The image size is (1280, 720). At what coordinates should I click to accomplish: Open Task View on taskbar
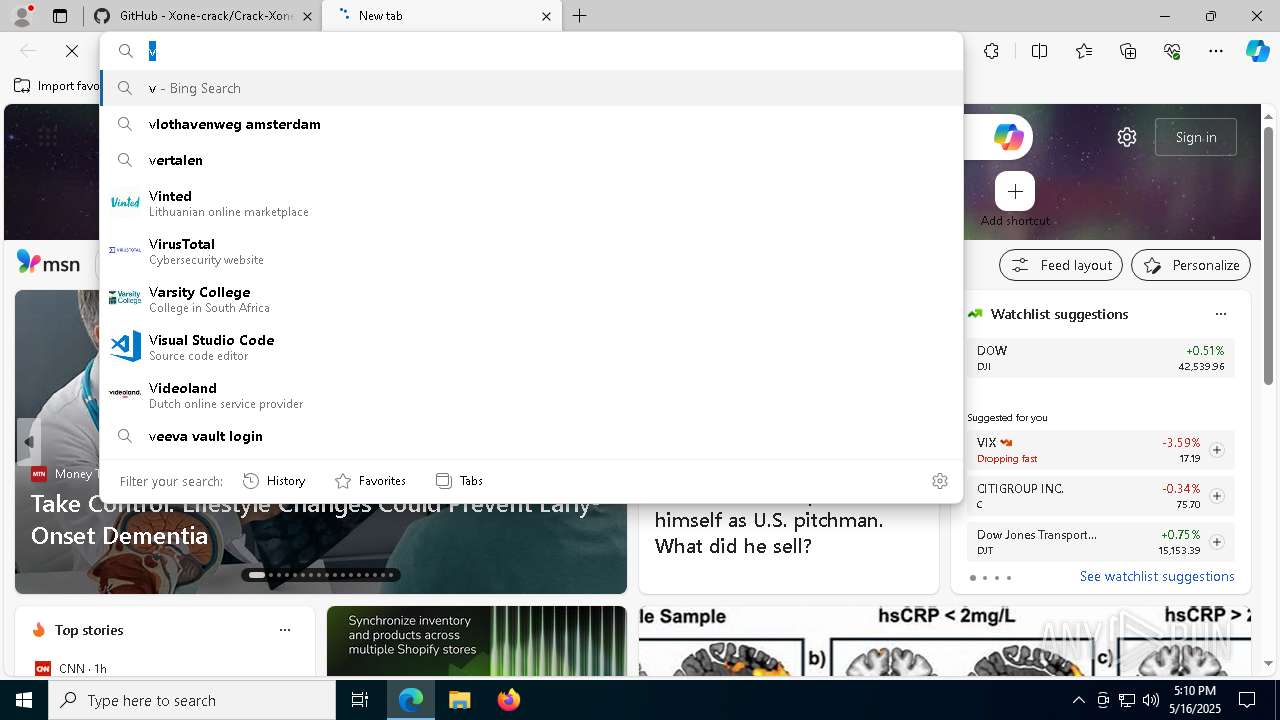[360, 700]
